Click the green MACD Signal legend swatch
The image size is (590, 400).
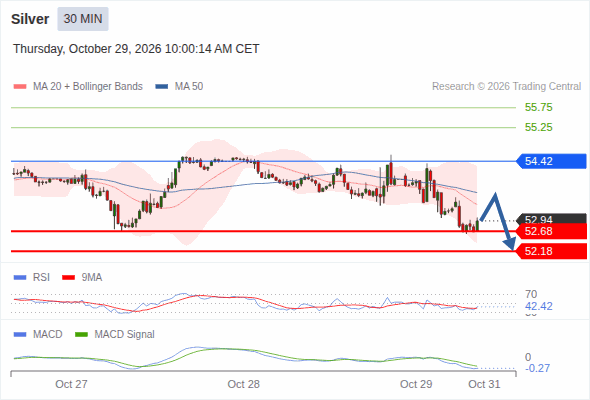pos(81,335)
